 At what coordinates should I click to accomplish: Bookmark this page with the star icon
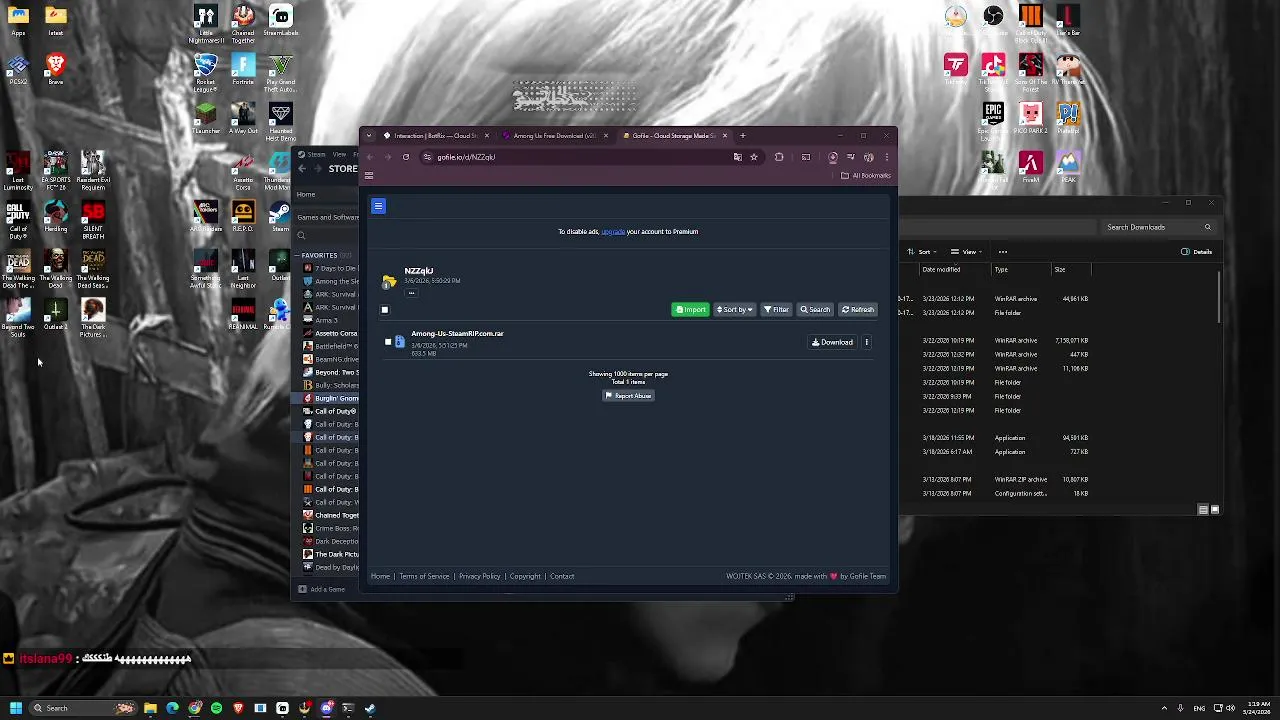[x=753, y=157]
